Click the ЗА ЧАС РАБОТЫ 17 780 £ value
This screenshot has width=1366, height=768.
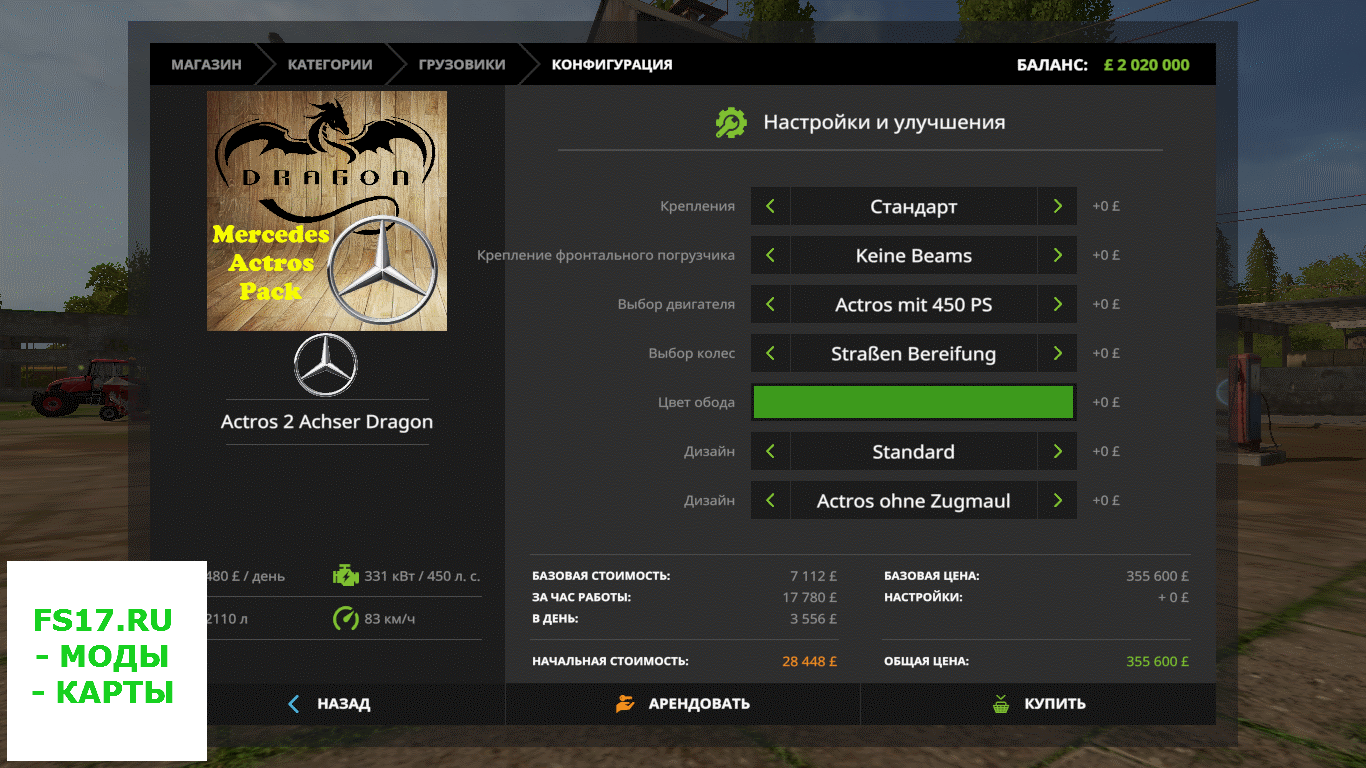point(810,597)
